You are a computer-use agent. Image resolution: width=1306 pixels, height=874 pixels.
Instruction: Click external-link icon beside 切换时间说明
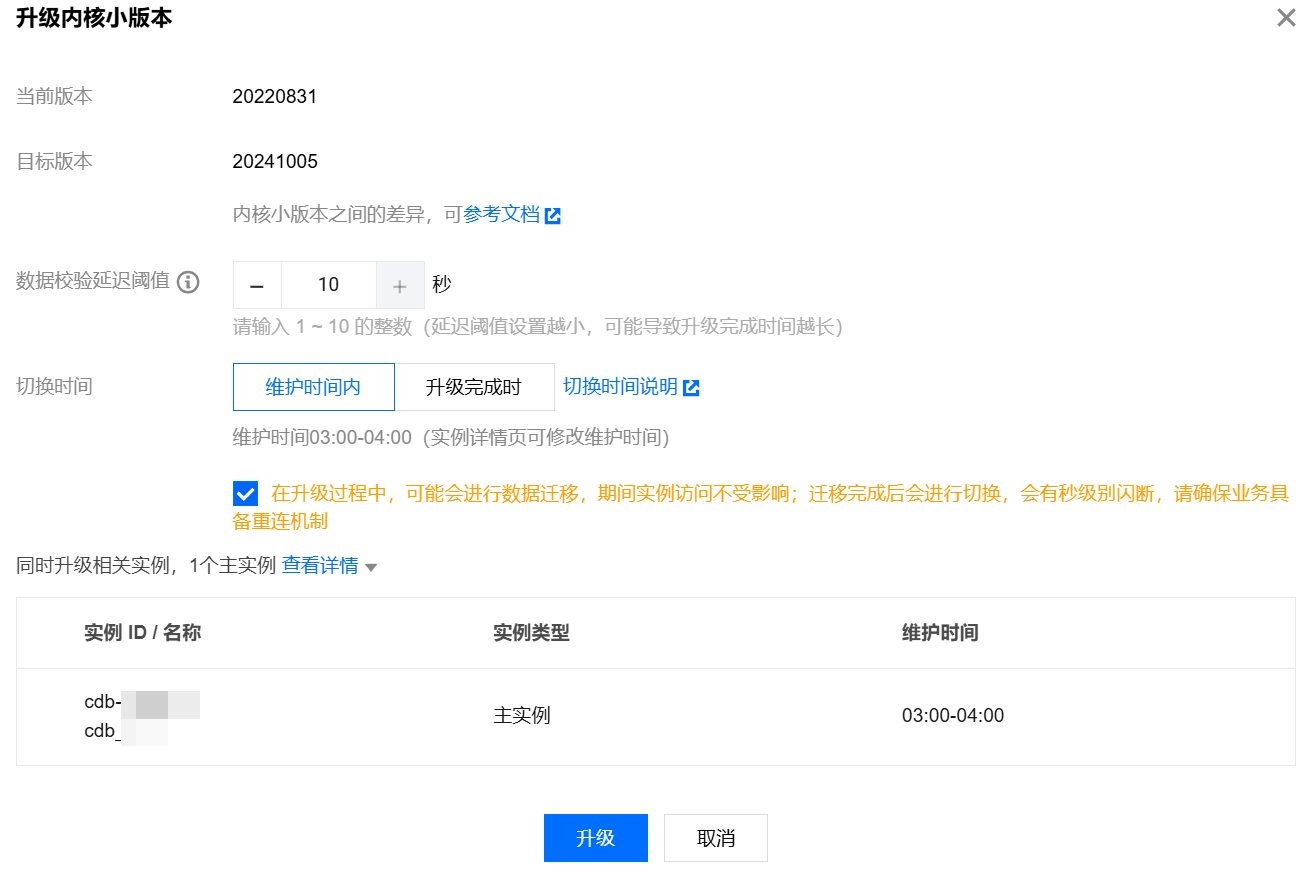point(691,388)
